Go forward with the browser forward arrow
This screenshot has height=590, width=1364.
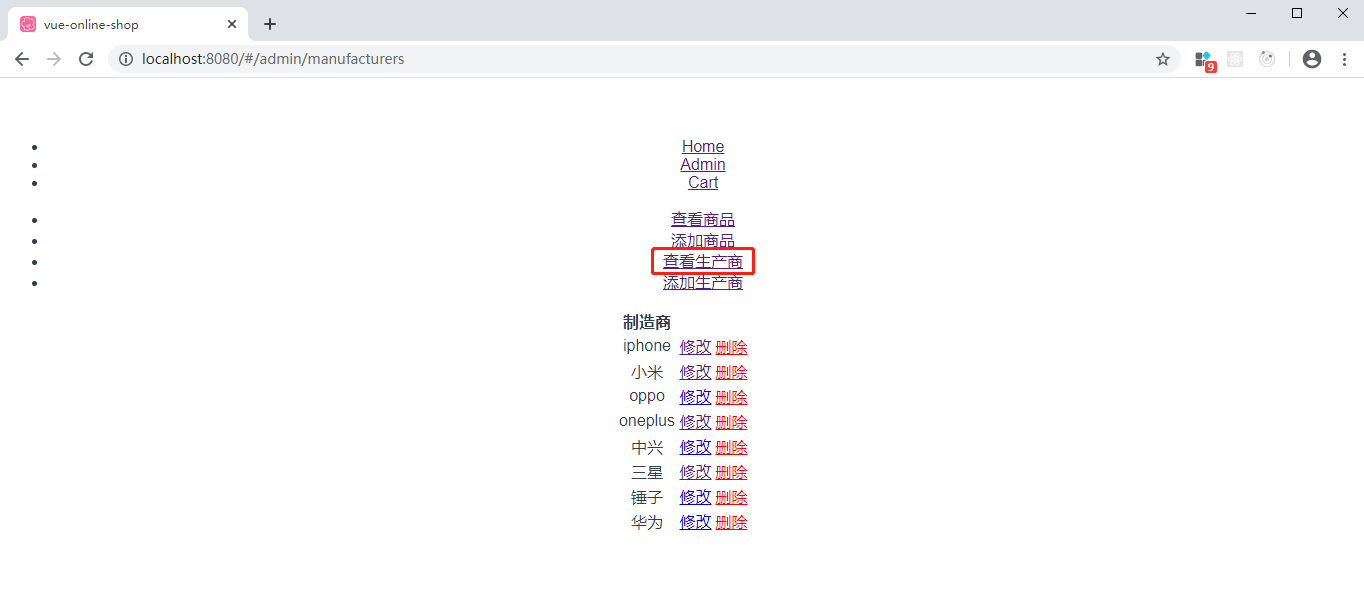(x=54, y=59)
